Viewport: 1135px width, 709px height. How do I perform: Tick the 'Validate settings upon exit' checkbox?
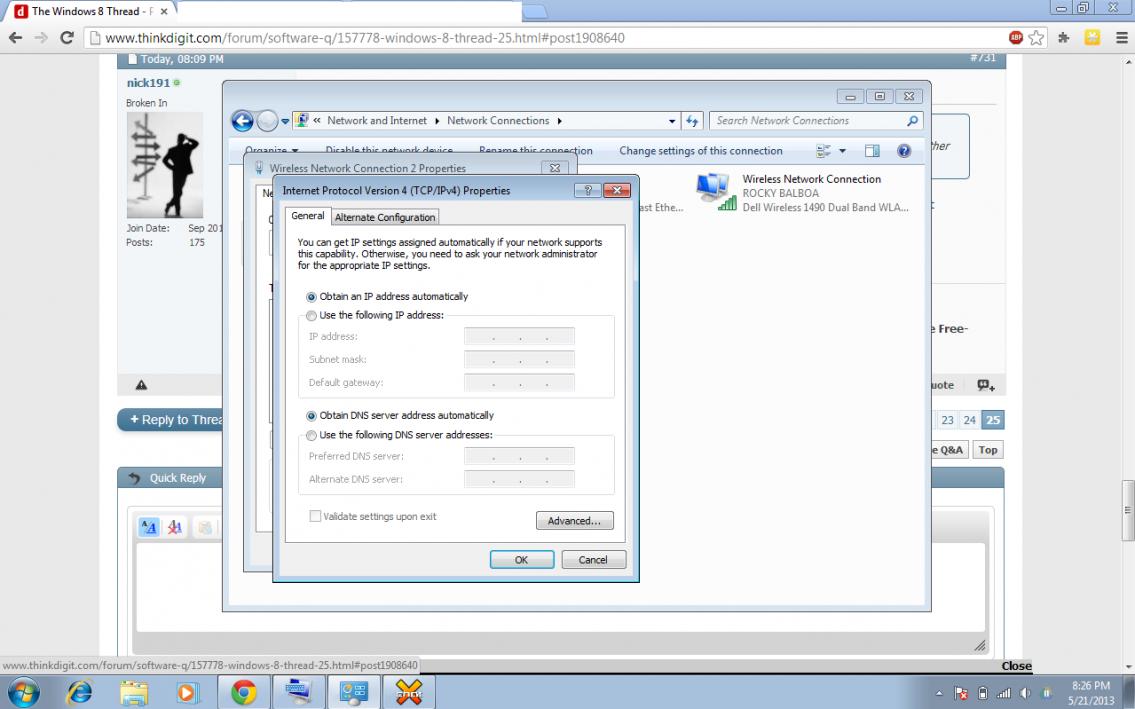[316, 517]
